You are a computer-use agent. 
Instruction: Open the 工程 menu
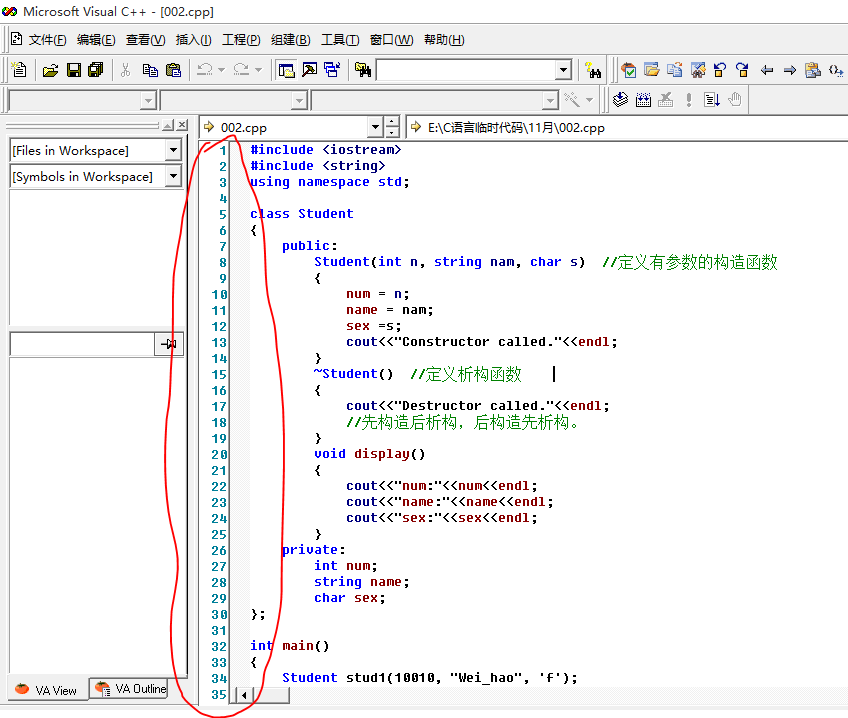coord(240,39)
